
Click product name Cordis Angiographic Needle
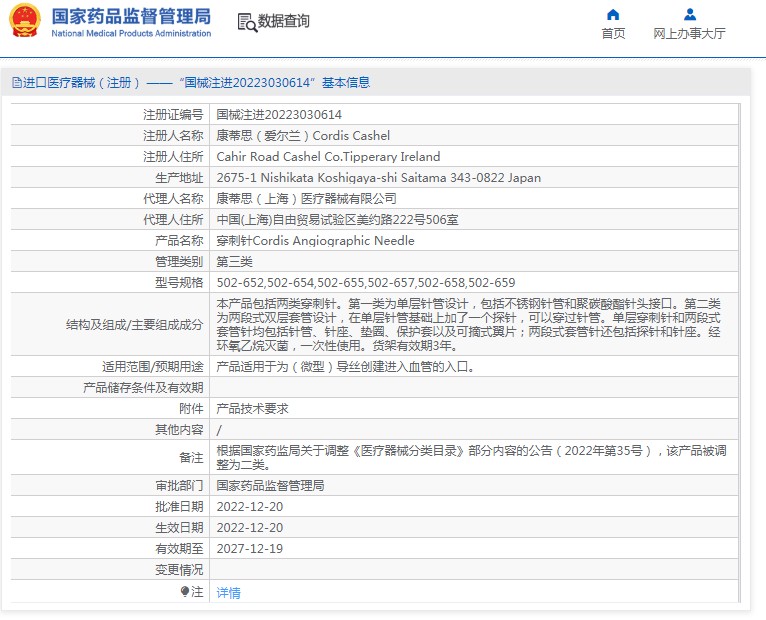coord(316,241)
